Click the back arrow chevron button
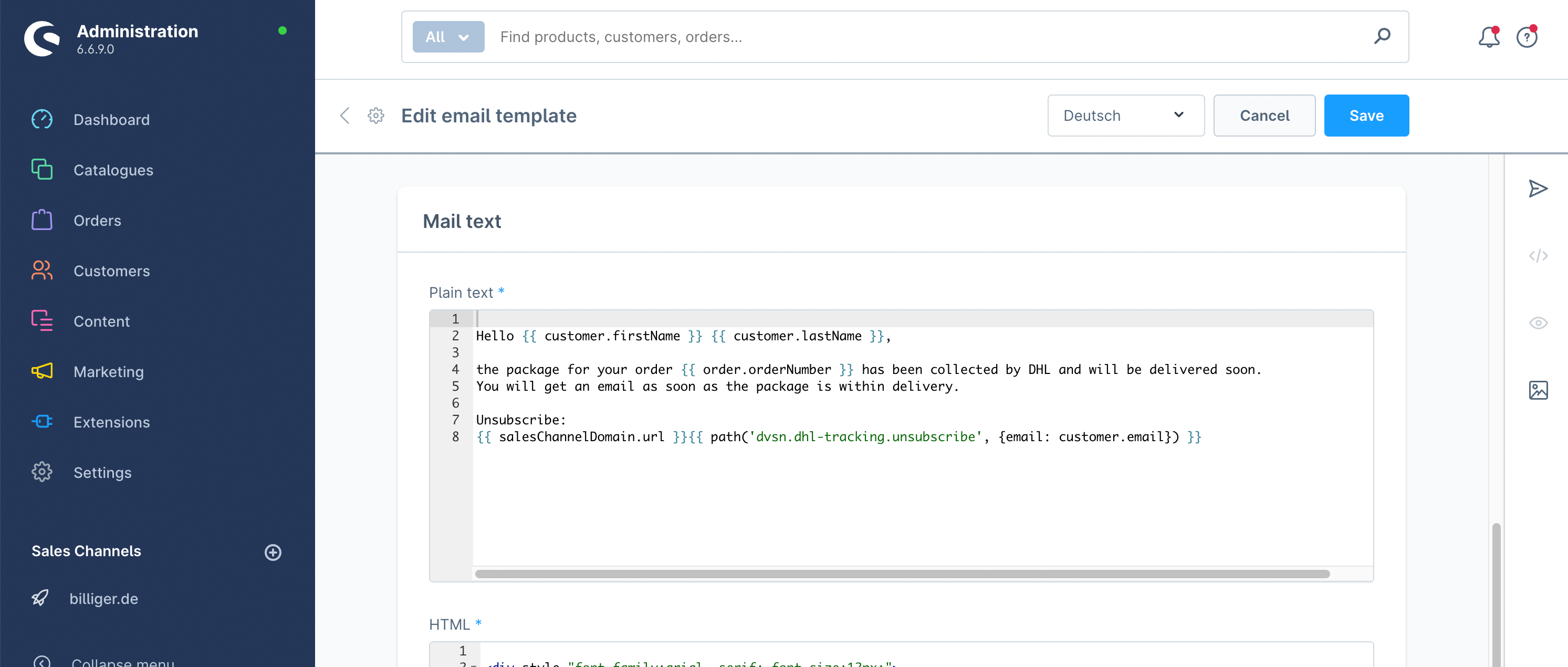 (344, 114)
